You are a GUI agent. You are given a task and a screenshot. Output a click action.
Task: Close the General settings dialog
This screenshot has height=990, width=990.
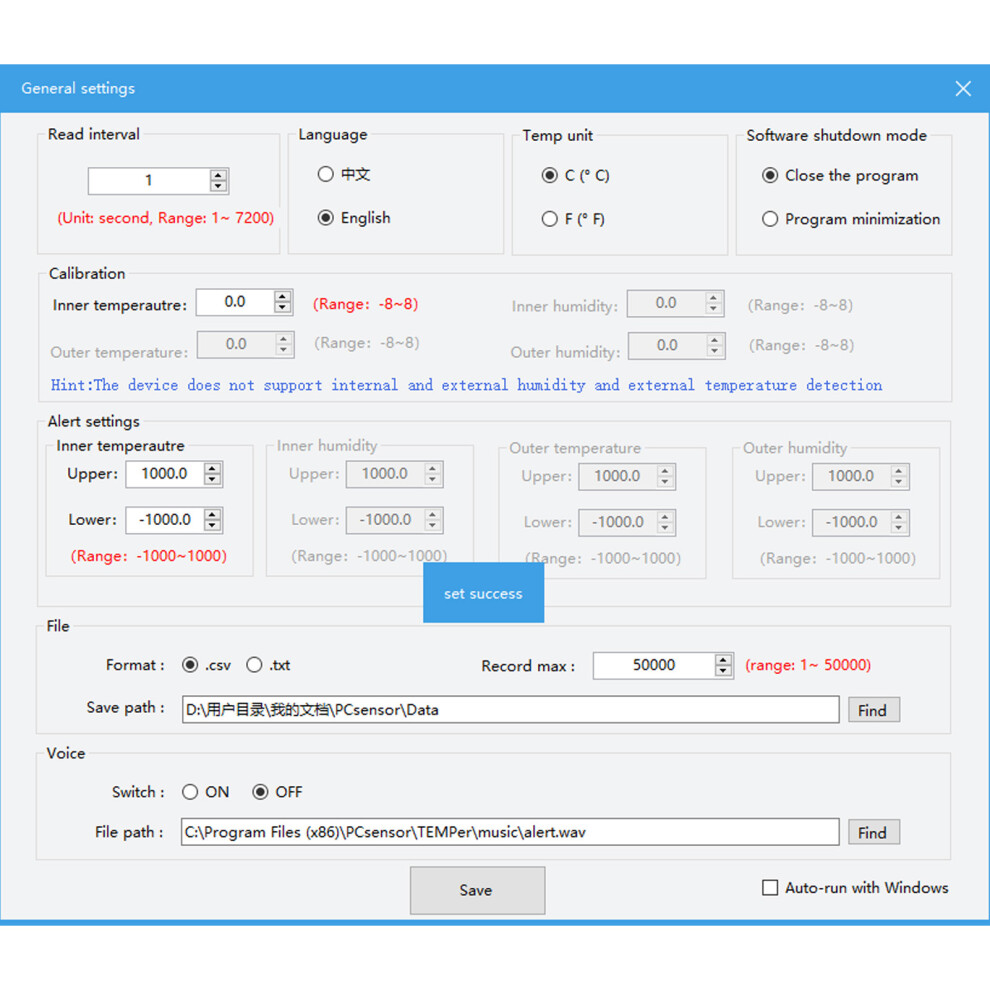962,88
